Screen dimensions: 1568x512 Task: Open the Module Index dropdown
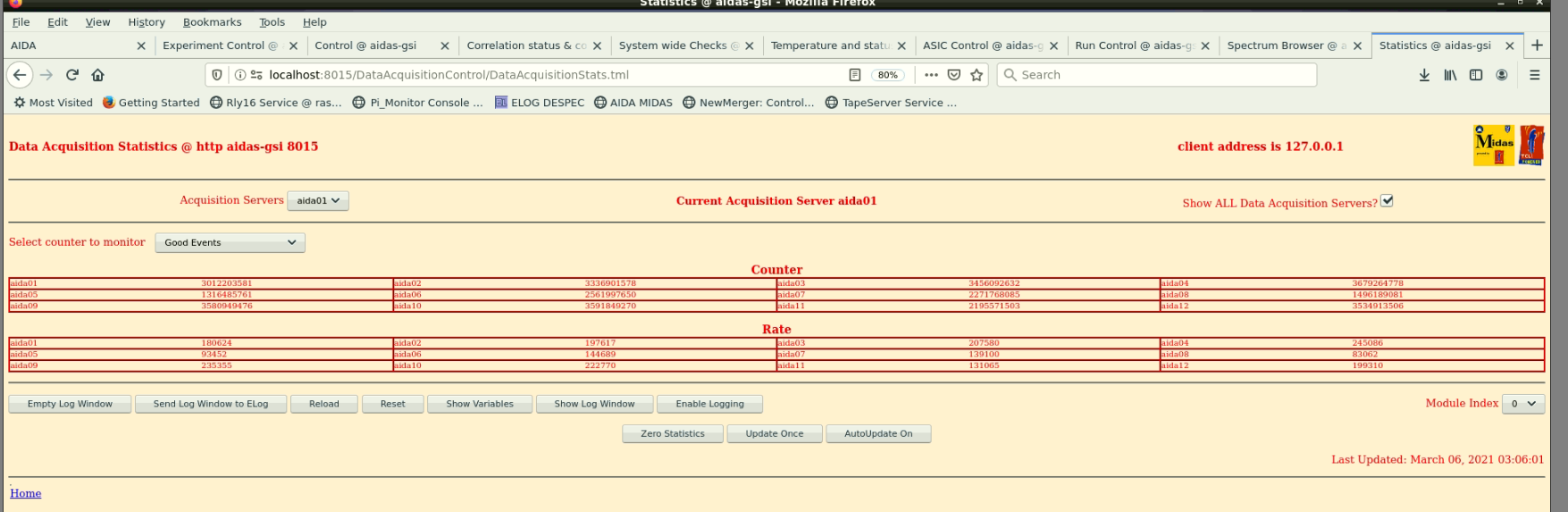pyautogui.click(x=1523, y=404)
